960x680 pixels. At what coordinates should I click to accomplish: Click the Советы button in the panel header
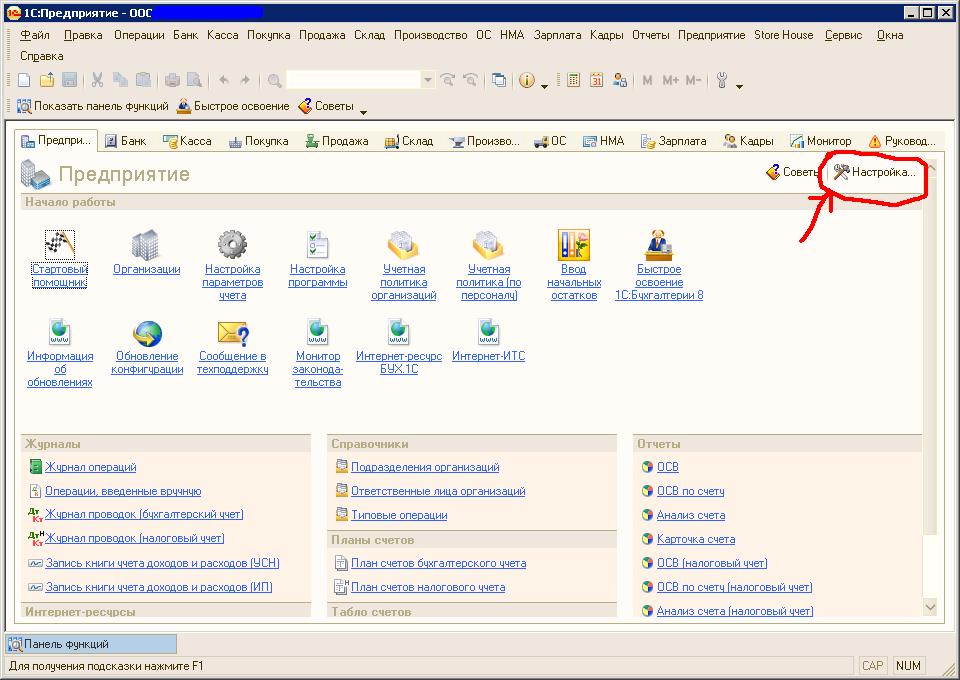point(792,172)
